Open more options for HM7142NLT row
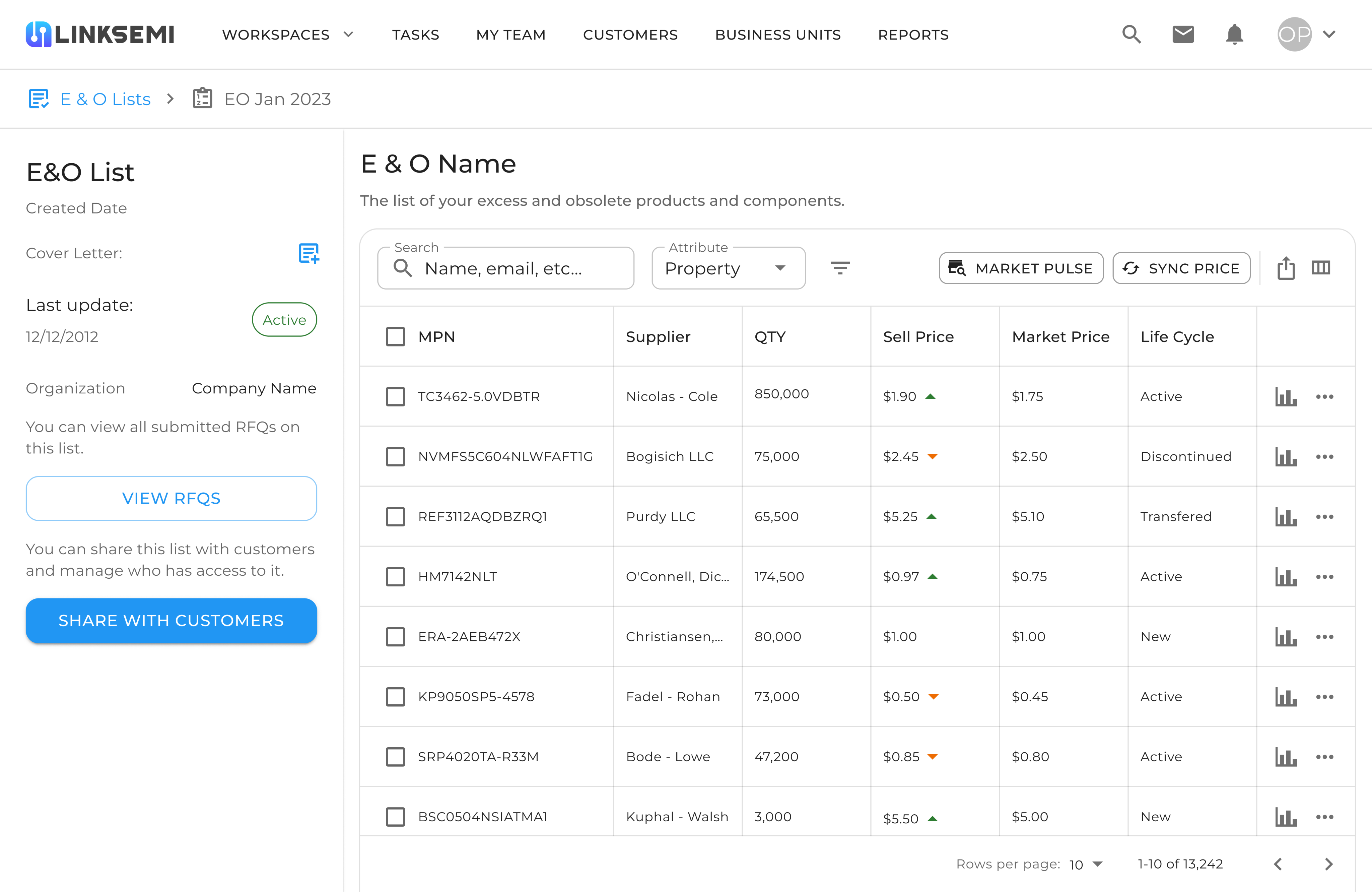This screenshot has height=892, width=1372. tap(1324, 577)
